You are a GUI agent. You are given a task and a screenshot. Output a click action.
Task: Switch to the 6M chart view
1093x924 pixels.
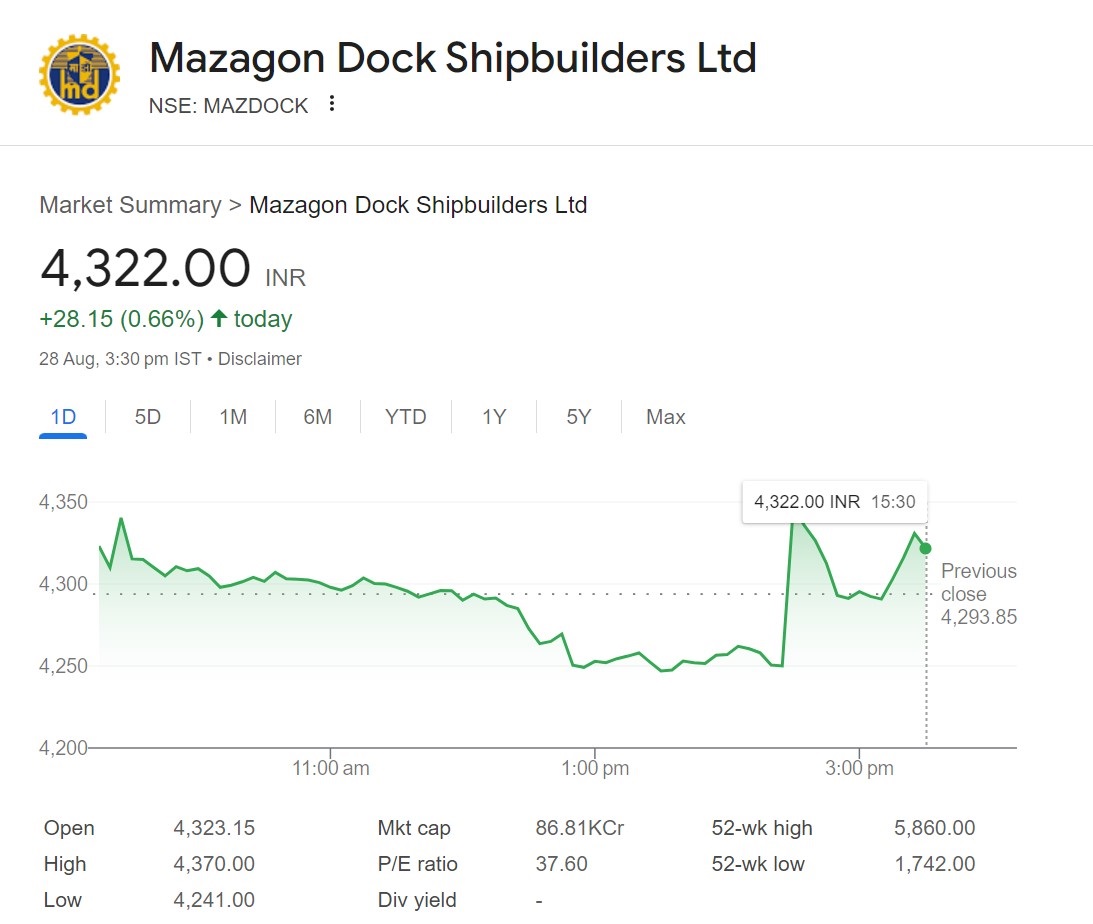[317, 417]
